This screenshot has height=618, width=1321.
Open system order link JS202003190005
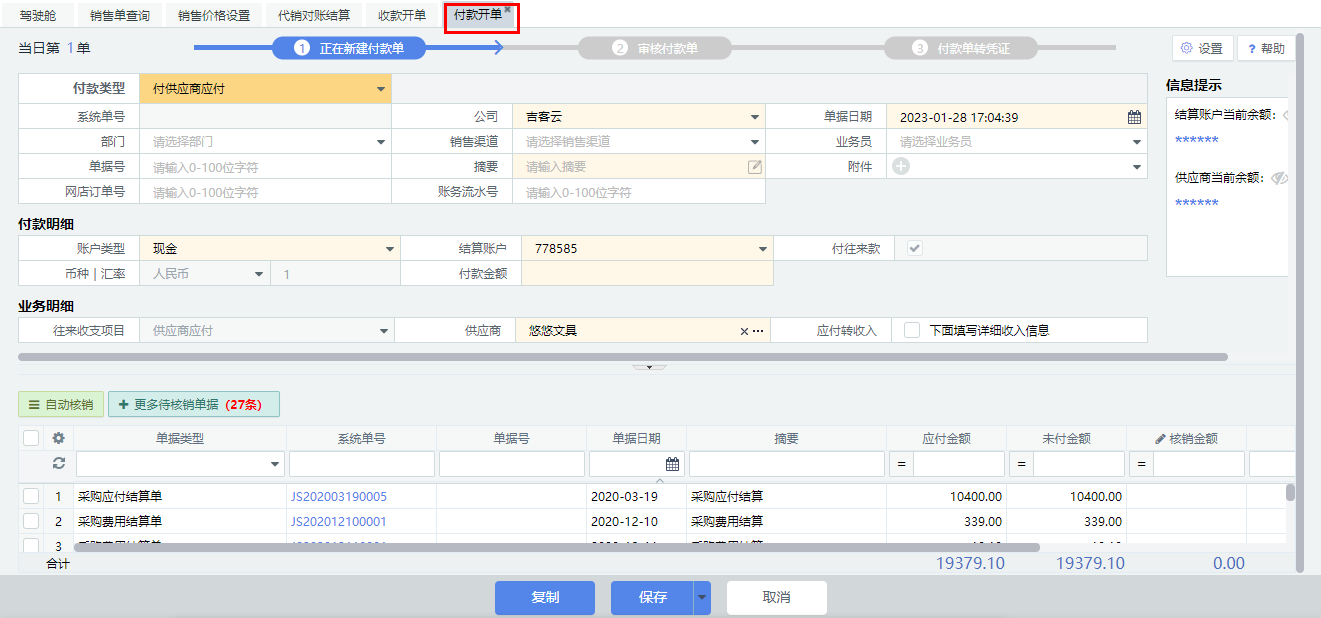coord(338,496)
